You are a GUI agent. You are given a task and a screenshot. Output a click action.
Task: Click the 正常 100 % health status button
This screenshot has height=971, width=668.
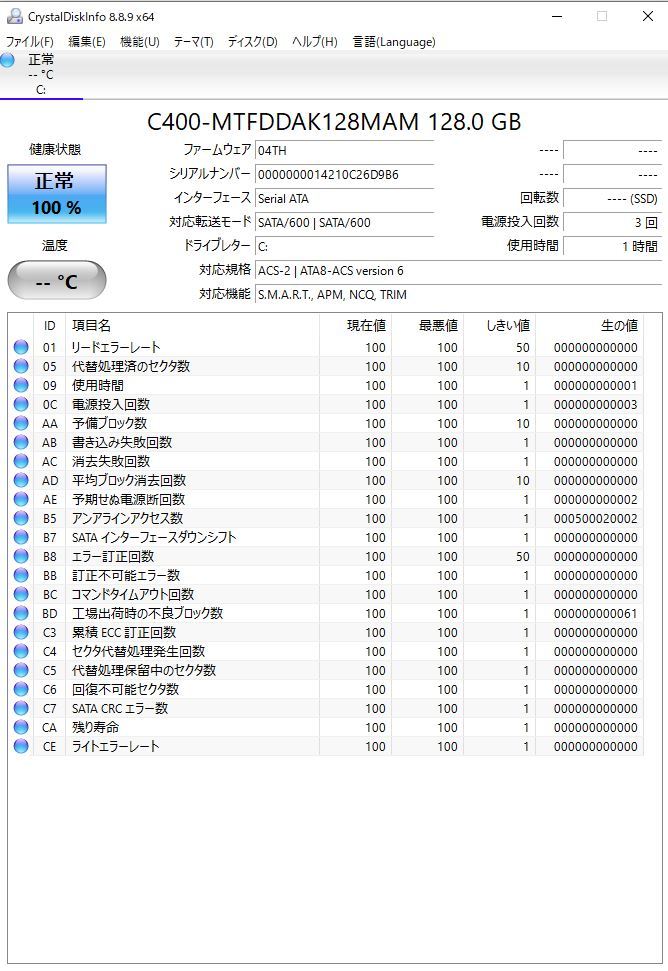pyautogui.click(x=57, y=194)
